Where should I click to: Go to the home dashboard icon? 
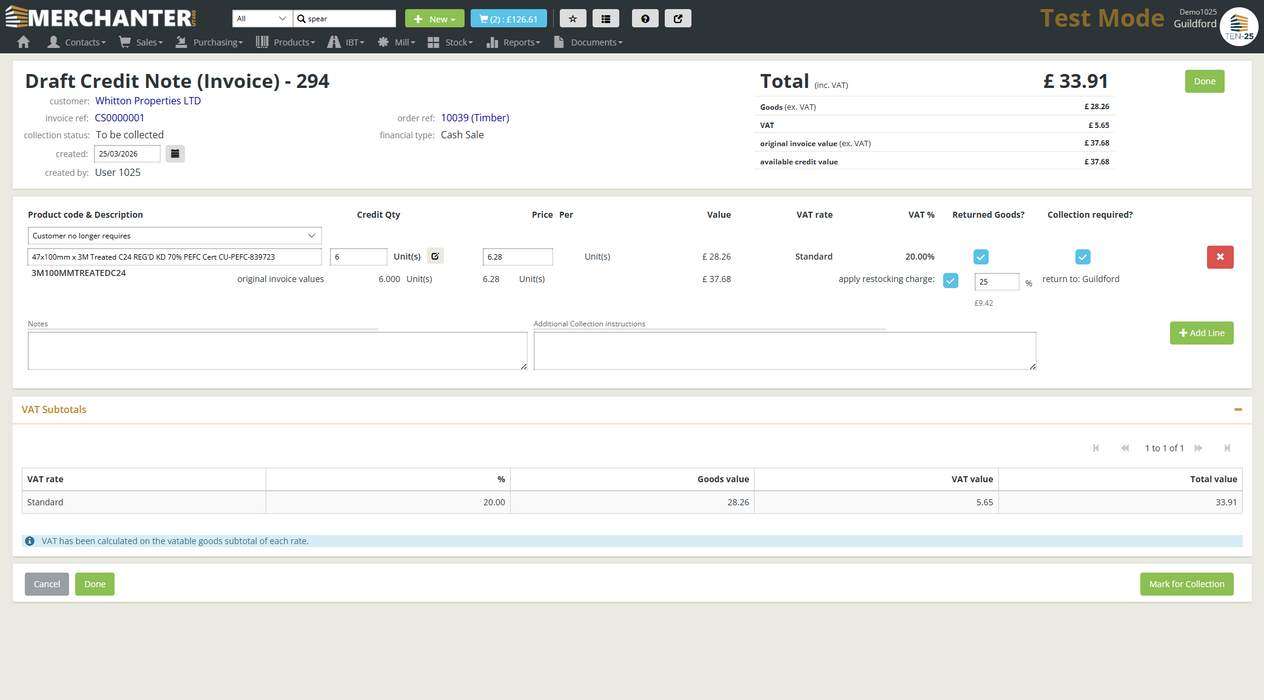pos(24,42)
